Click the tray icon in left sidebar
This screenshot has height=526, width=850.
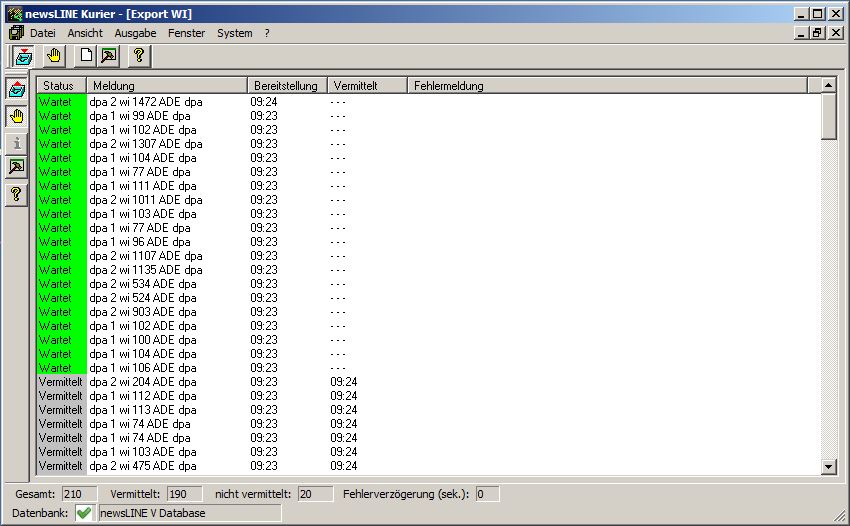(x=16, y=90)
